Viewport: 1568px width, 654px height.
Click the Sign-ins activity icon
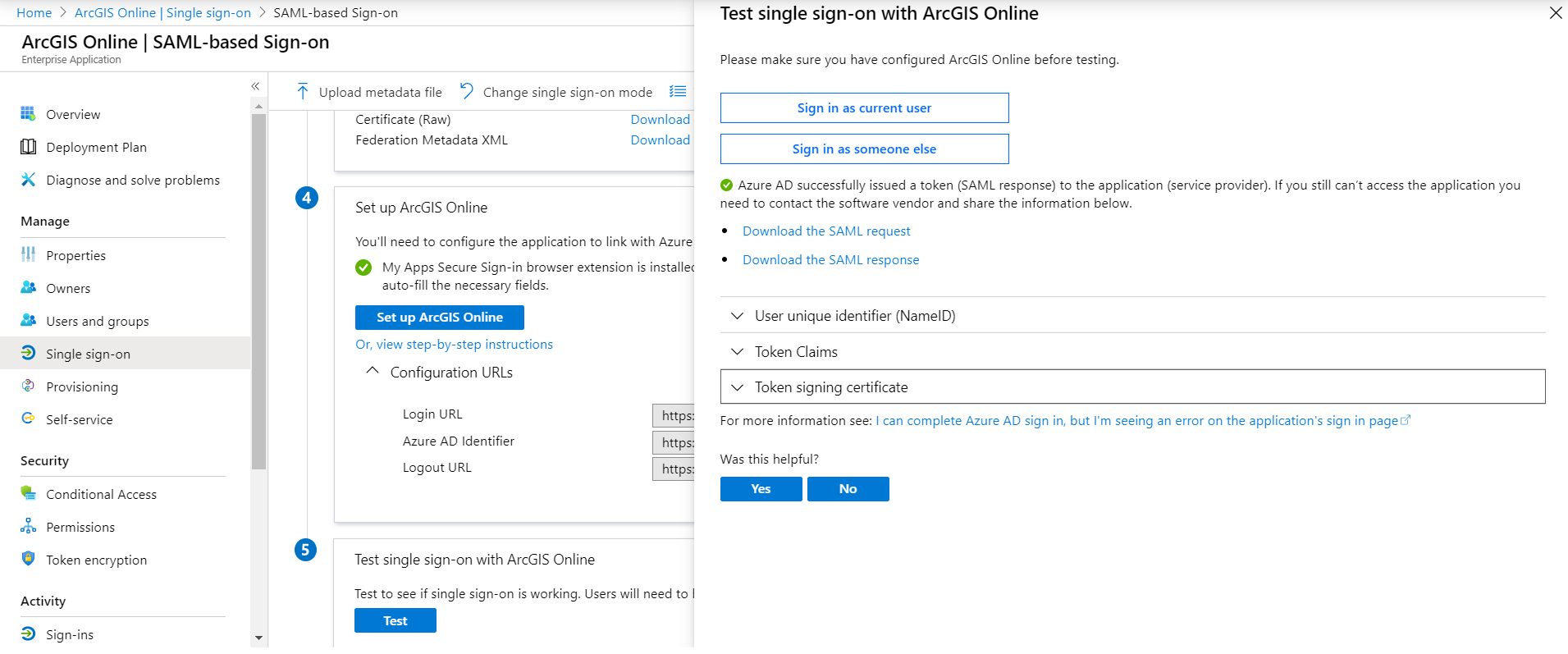[x=28, y=633]
